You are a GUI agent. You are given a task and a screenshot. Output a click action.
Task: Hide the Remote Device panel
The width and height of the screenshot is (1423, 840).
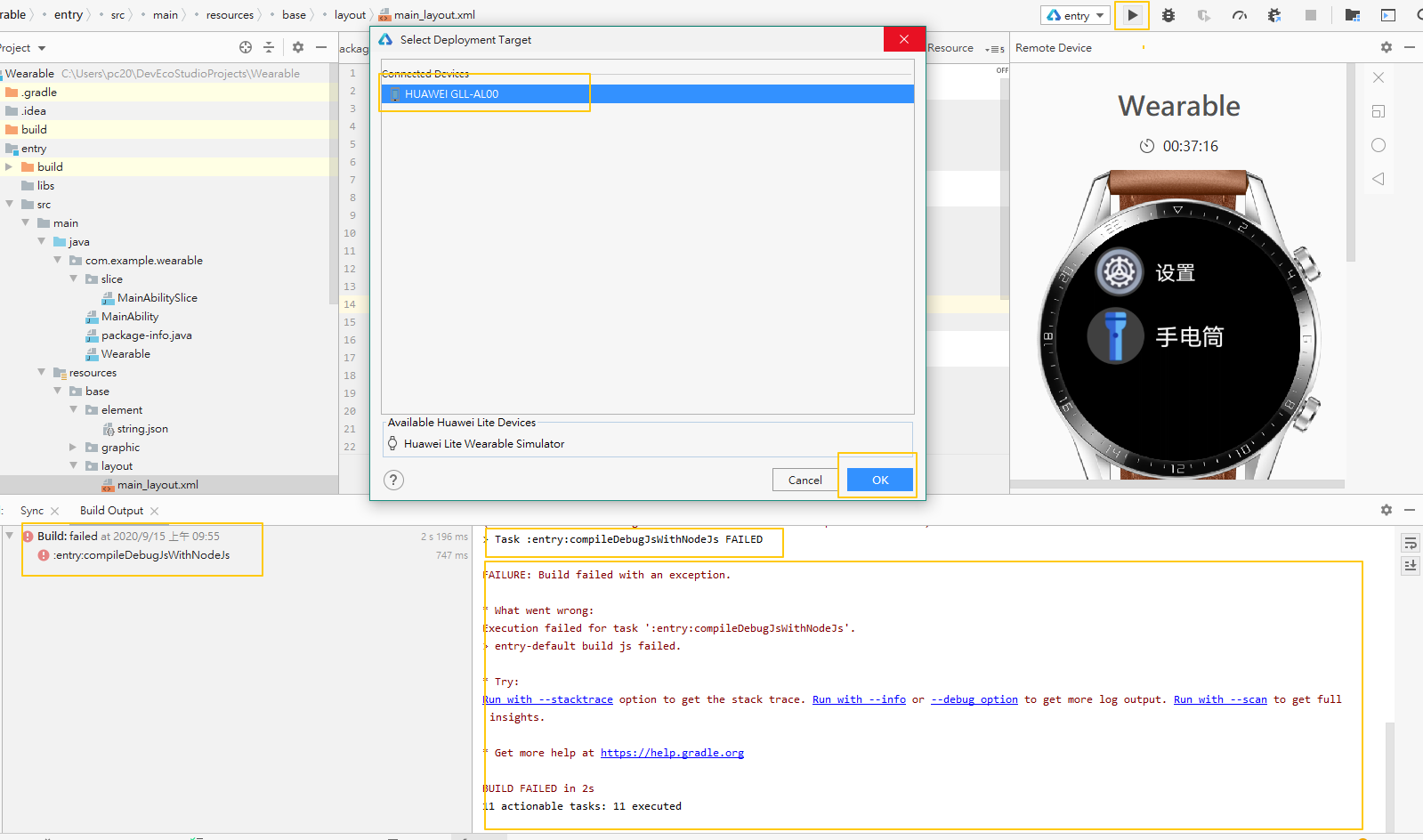(1410, 47)
